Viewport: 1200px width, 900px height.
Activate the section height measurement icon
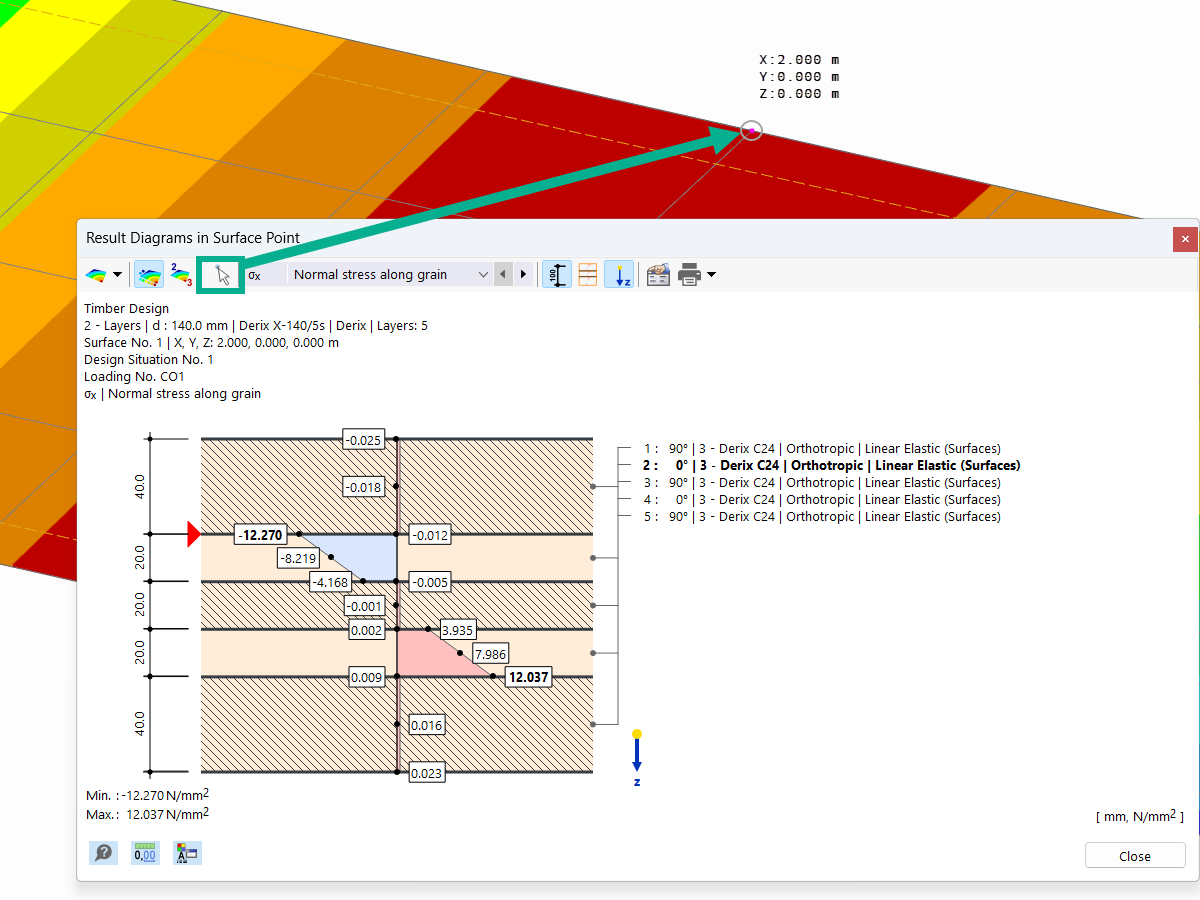(x=557, y=274)
